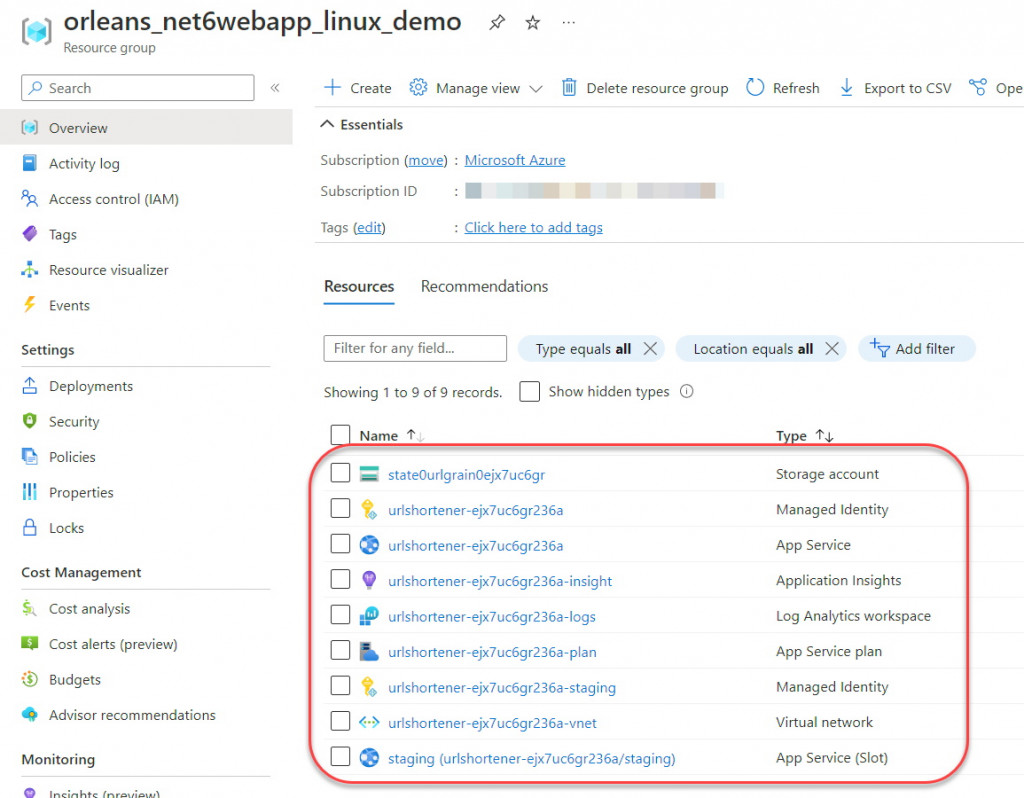1024x798 pixels.
Task: Pin the resource group to dashboard
Action: 497,23
